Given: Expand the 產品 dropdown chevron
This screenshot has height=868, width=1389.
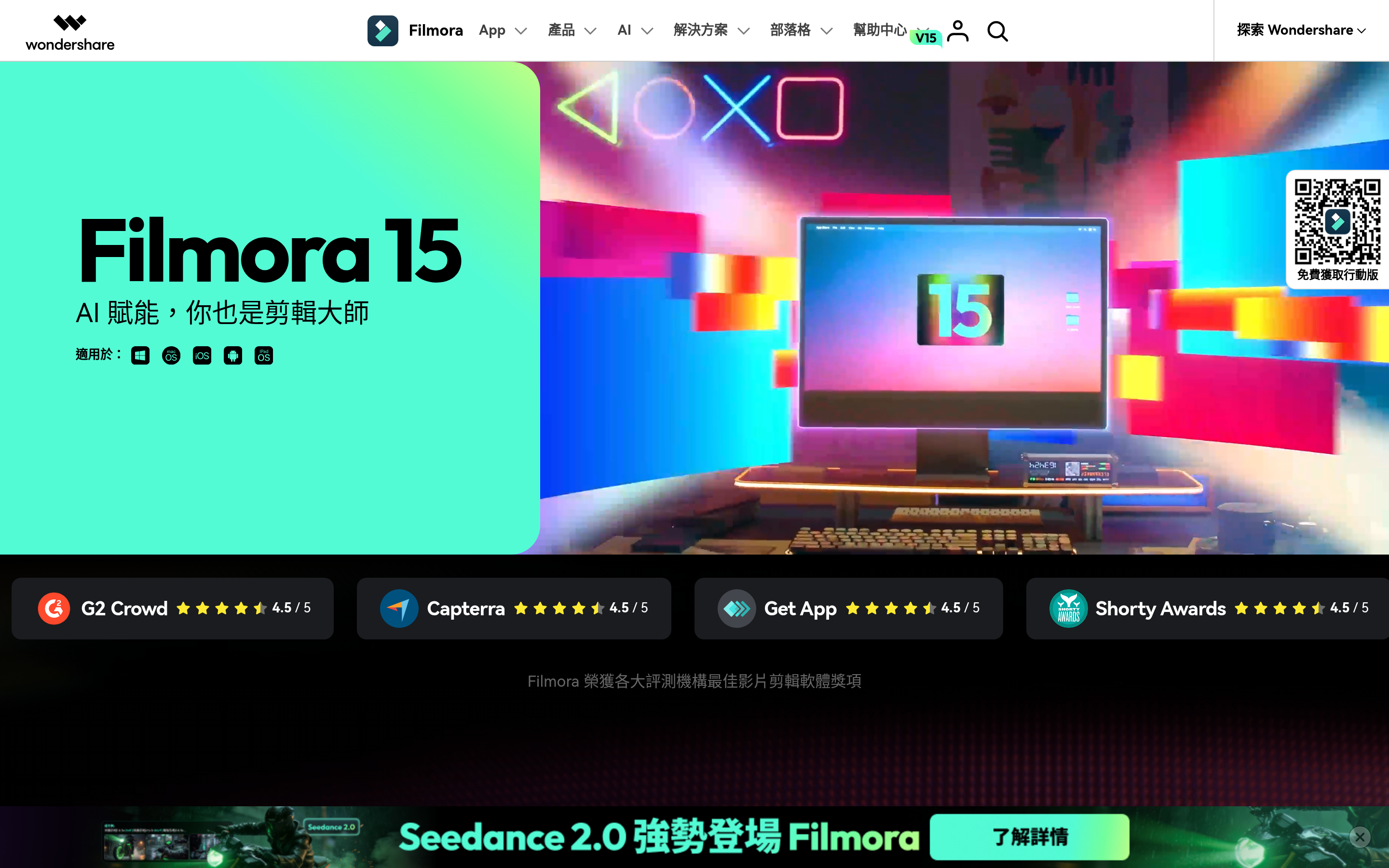Looking at the screenshot, I should (591, 31).
